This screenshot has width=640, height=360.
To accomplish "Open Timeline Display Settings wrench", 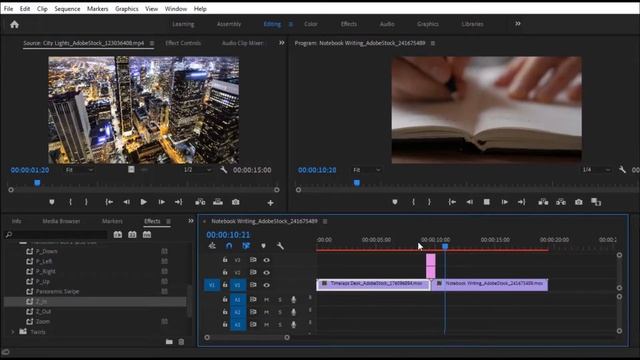I will pyautogui.click(x=280, y=246).
